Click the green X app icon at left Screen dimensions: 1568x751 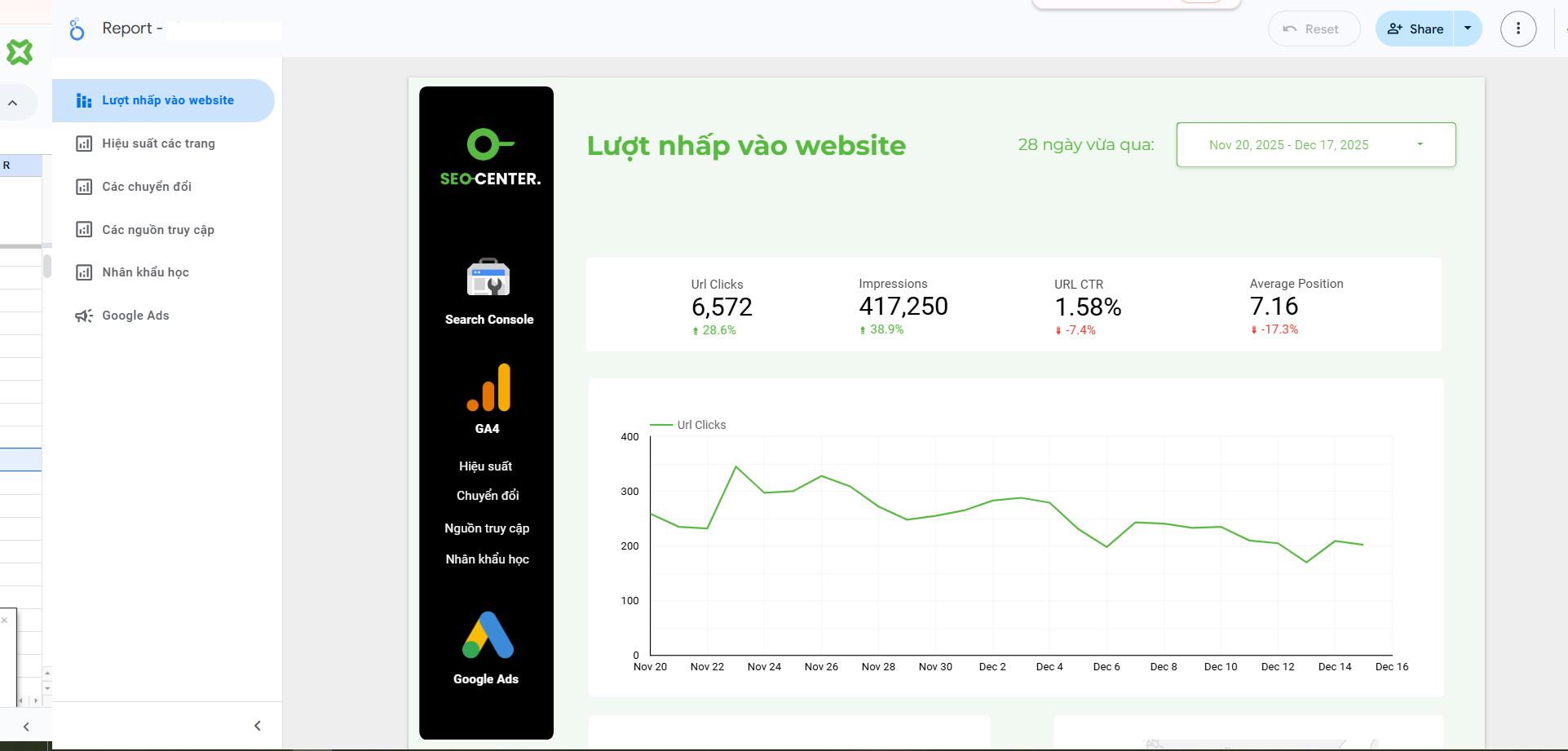20,52
